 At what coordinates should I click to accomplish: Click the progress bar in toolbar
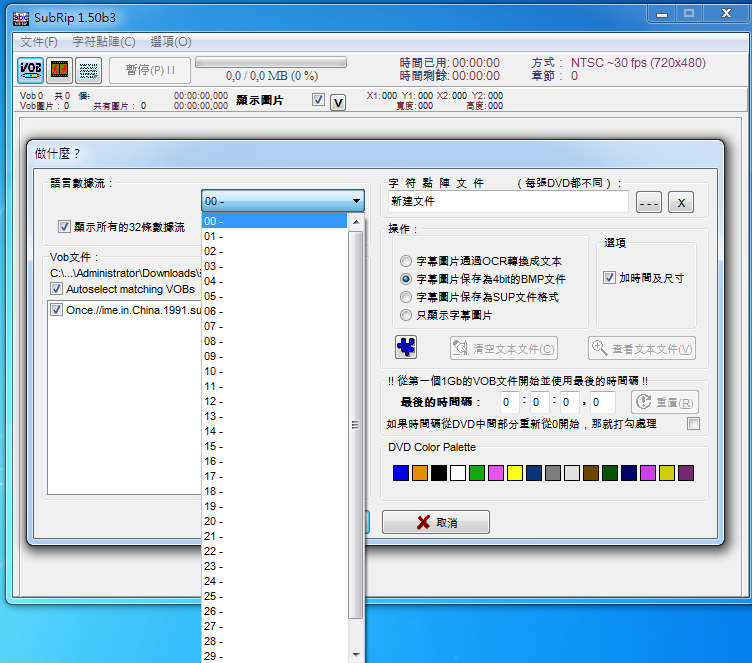point(271,62)
